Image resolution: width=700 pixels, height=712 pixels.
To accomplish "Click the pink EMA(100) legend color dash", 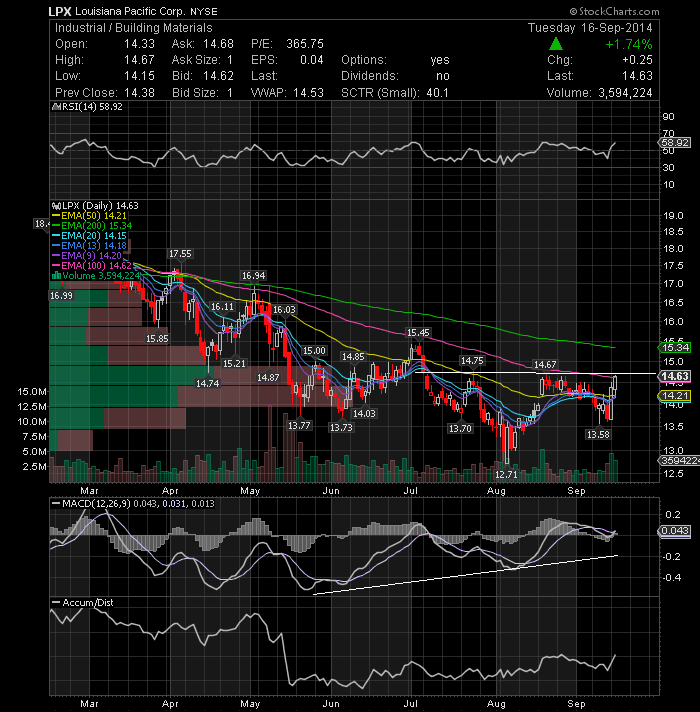I will point(56,266).
